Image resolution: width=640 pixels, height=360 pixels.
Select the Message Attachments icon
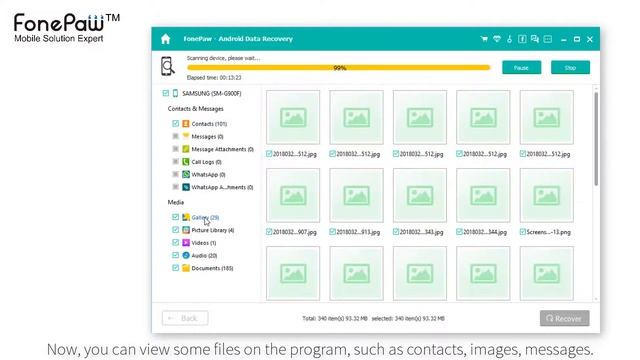[186, 149]
